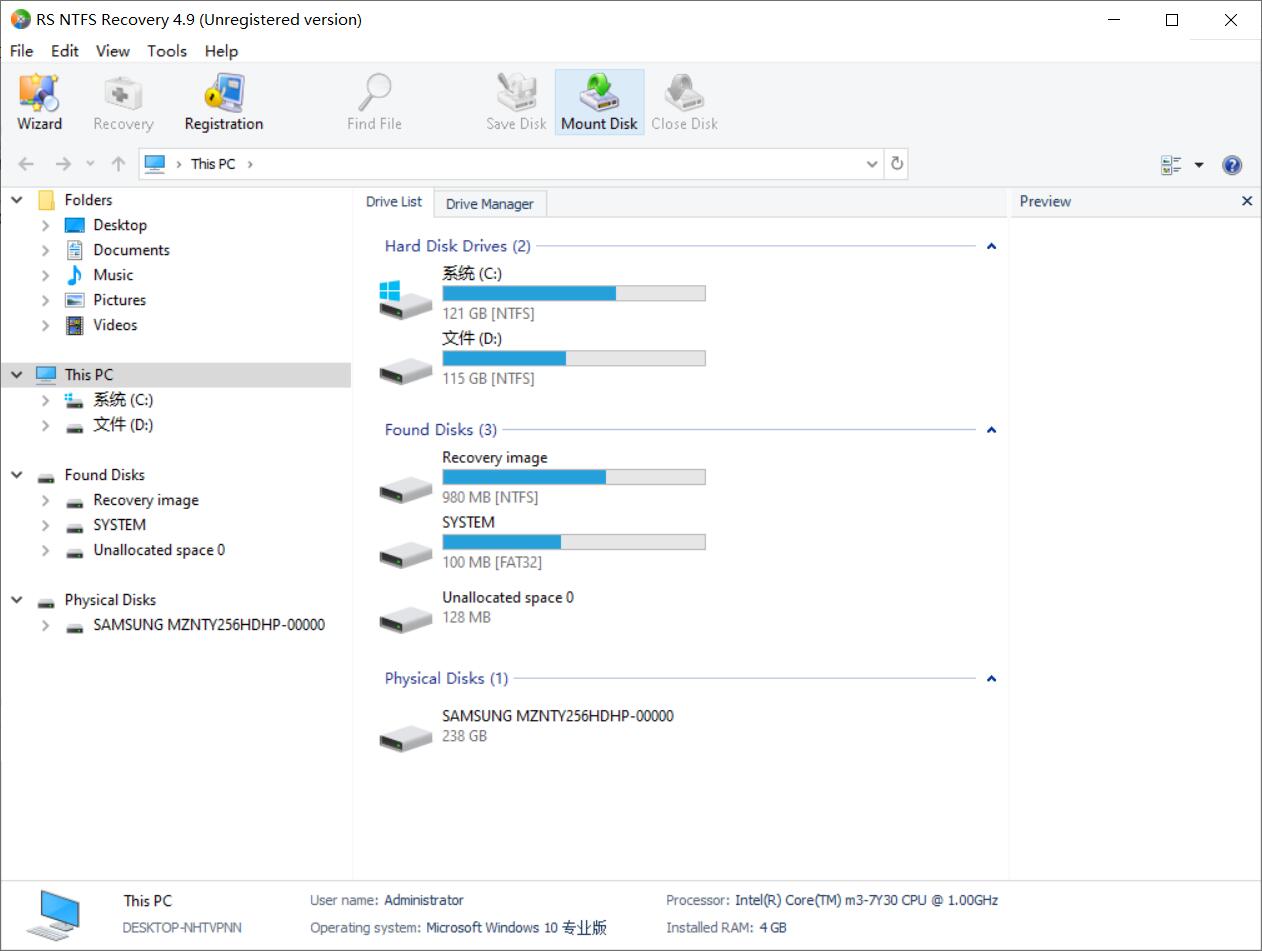Click the 文件 (D:) usage bar
The width and height of the screenshot is (1262, 951).
point(574,358)
